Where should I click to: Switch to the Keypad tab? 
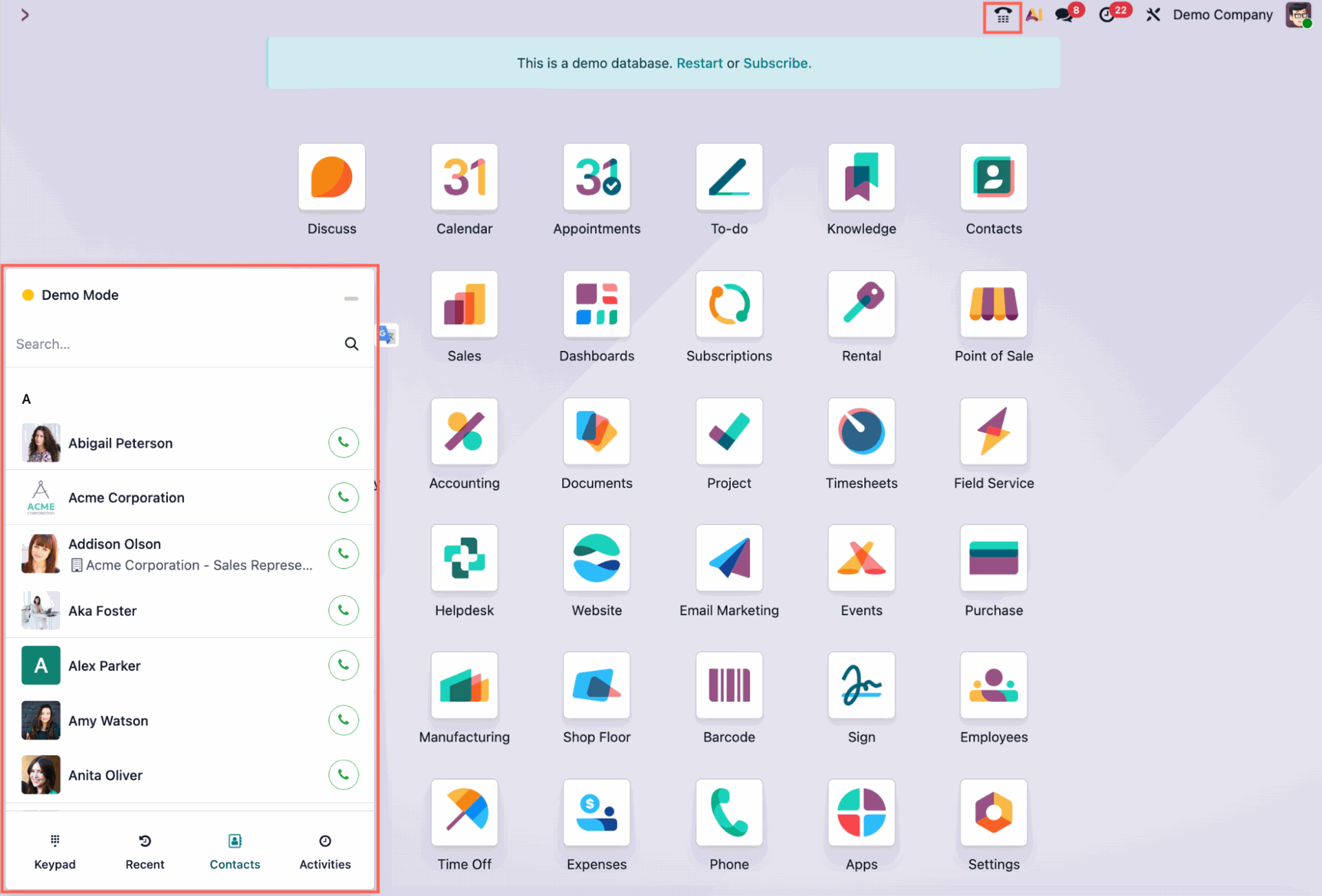pos(55,852)
